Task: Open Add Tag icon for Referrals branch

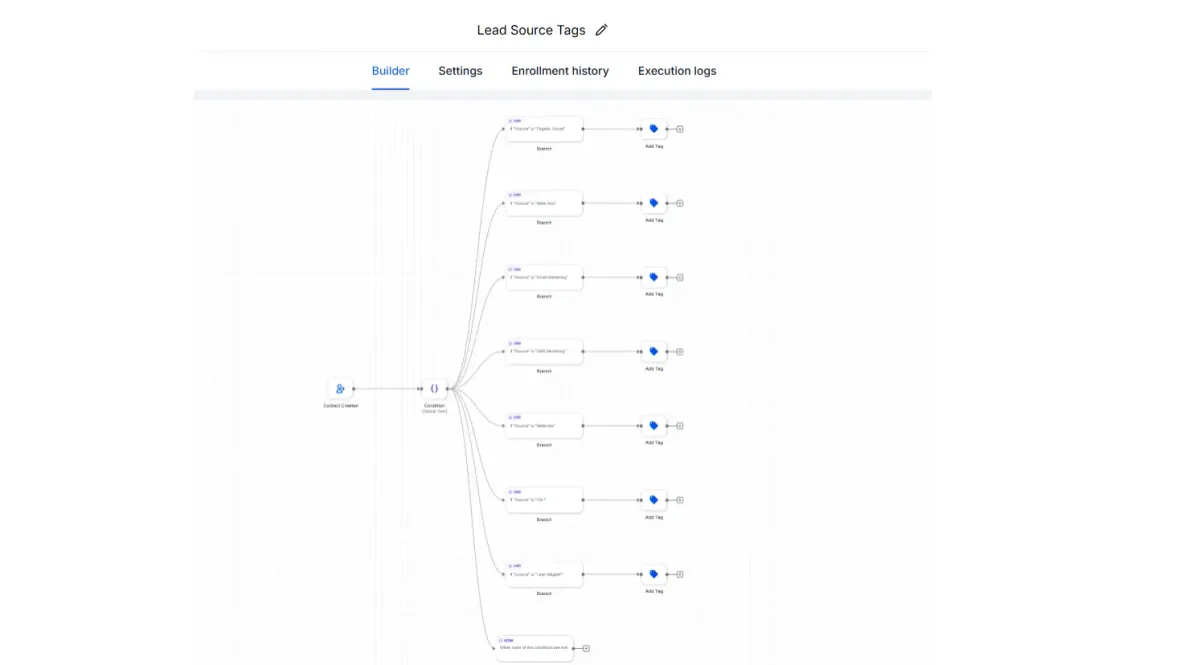Action: pos(654,425)
